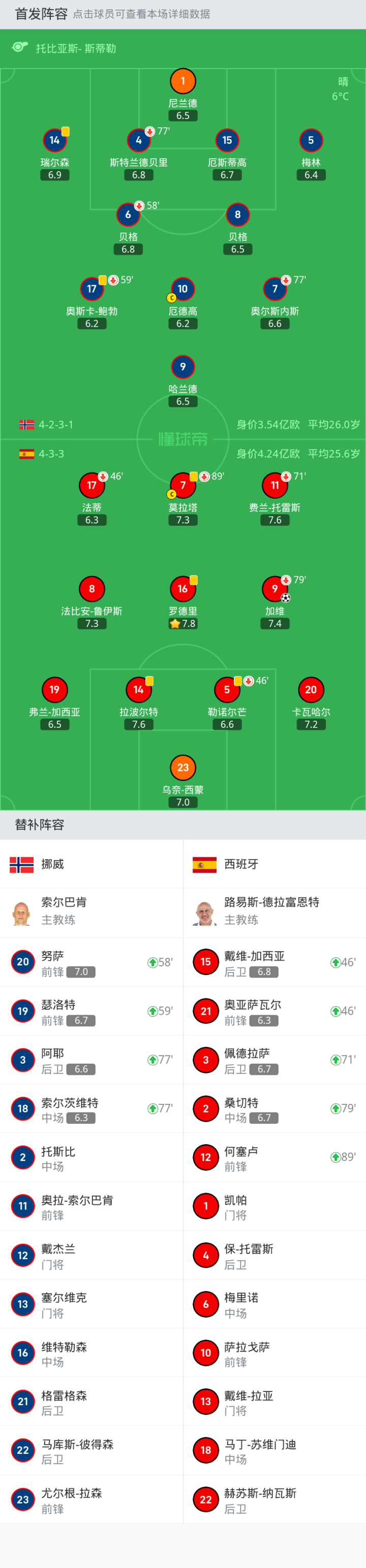Open Norway coach 索尔巴肯 photo
Image resolution: width=366 pixels, height=1568 pixels.
[22, 913]
